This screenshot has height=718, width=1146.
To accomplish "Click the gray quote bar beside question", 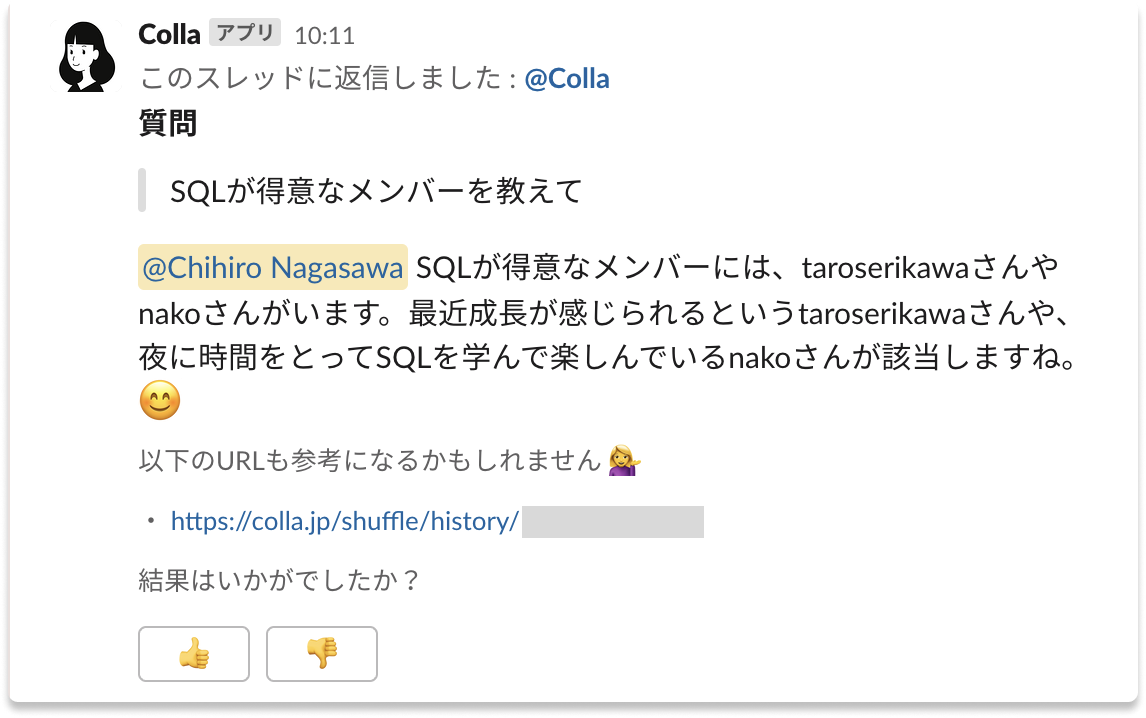I will coord(142,191).
